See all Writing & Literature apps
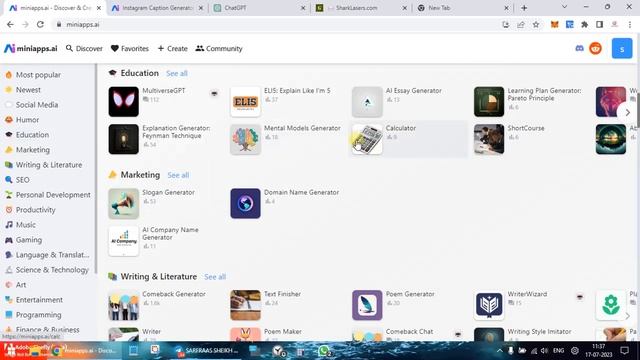The image size is (640, 360). click(x=215, y=277)
